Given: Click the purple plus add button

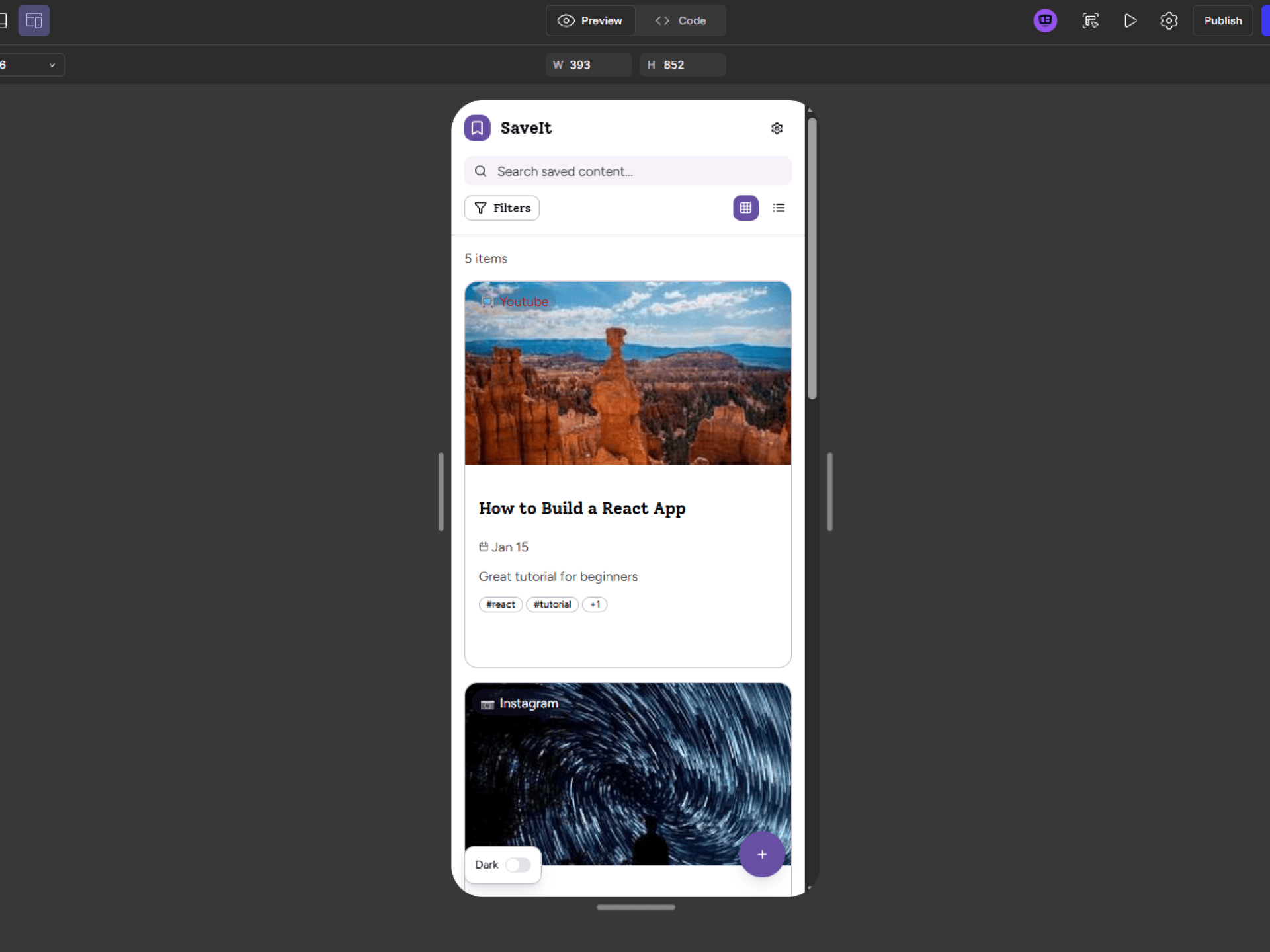Looking at the screenshot, I should [x=762, y=854].
